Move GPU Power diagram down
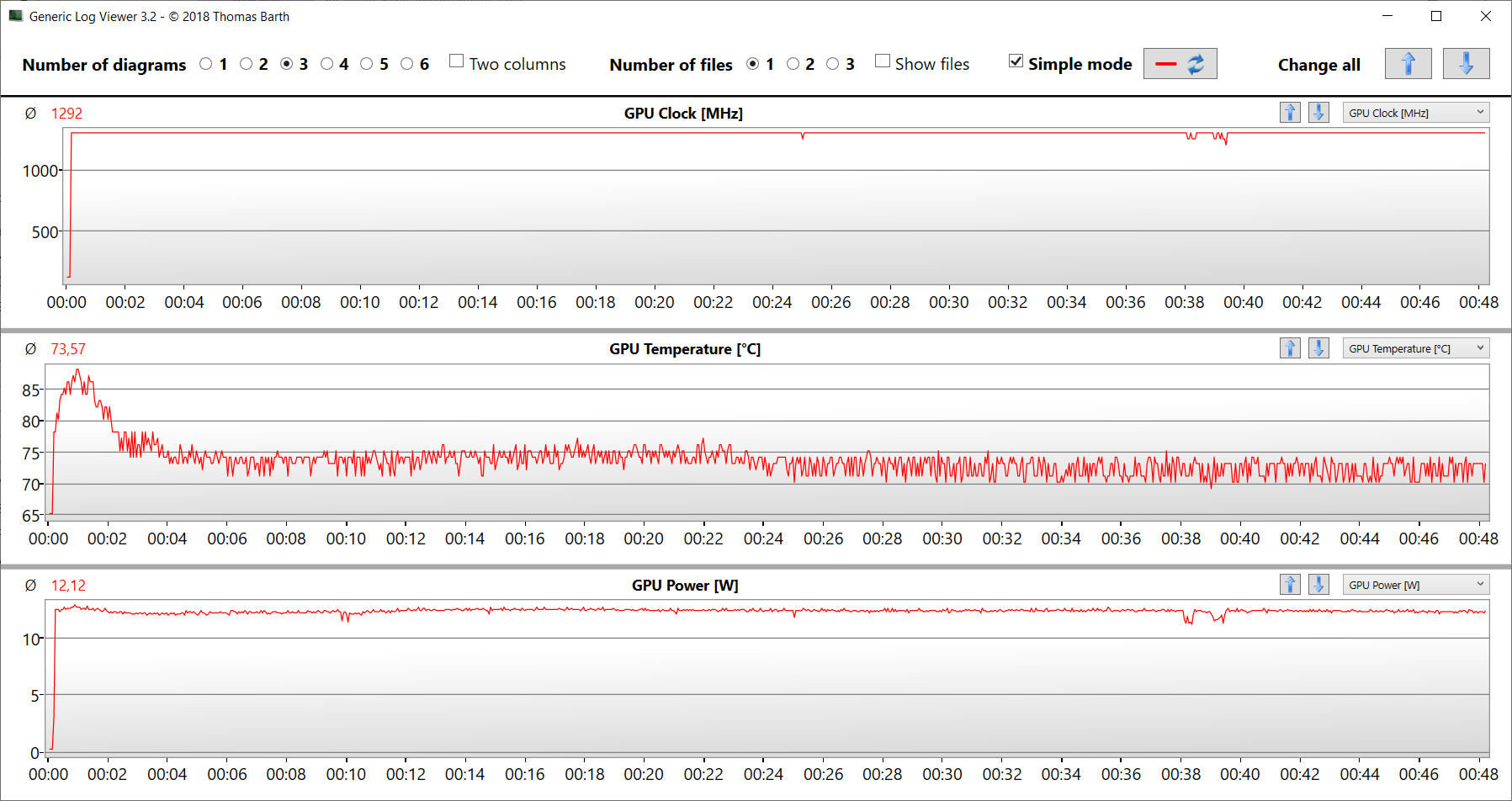The height and width of the screenshot is (801, 1512). click(x=1318, y=585)
